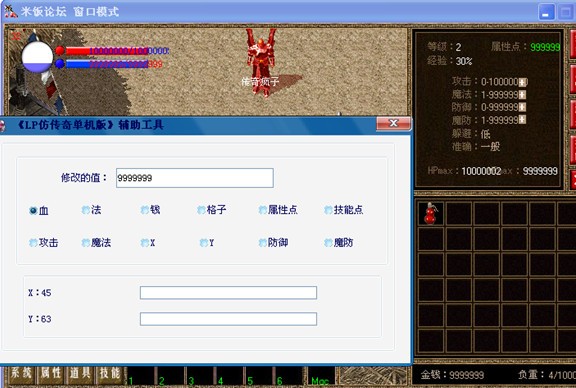
Task: Click the red armored character 传奇疯子
Action: click(x=261, y=62)
